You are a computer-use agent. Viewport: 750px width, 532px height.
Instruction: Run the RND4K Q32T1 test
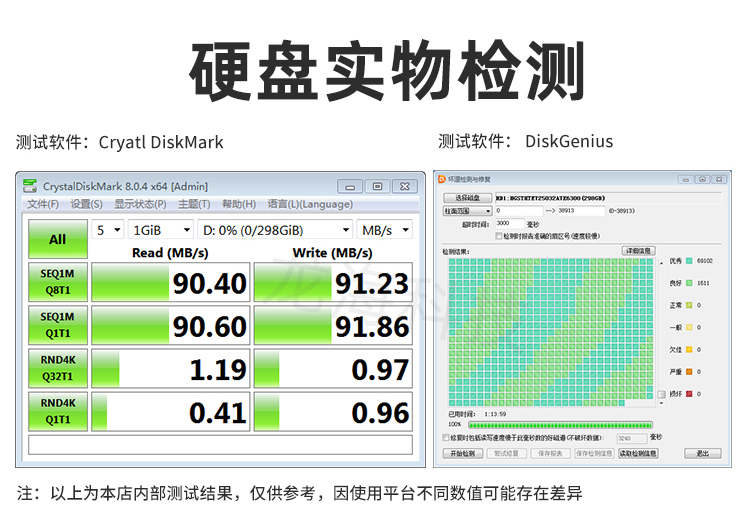(x=58, y=368)
